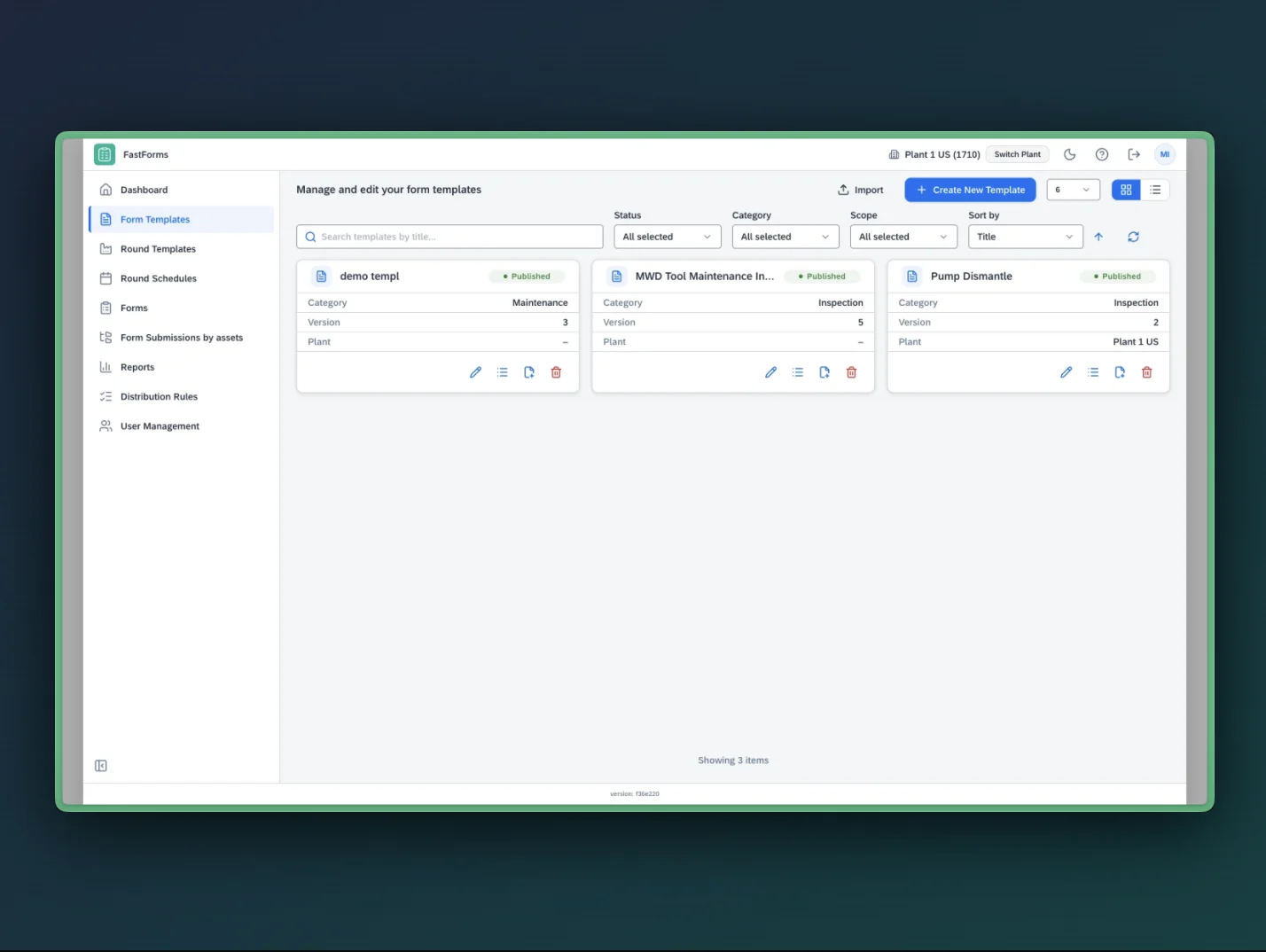
Task: Open the Category filter dropdown
Action: point(785,237)
